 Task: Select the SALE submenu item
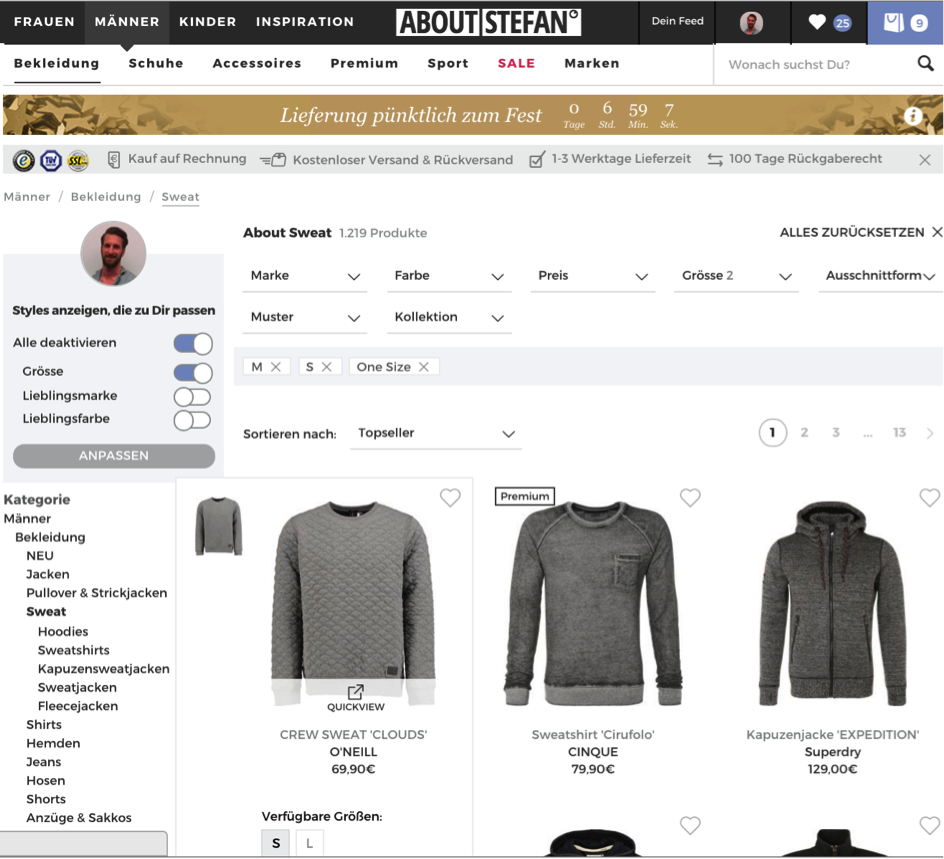(516, 63)
